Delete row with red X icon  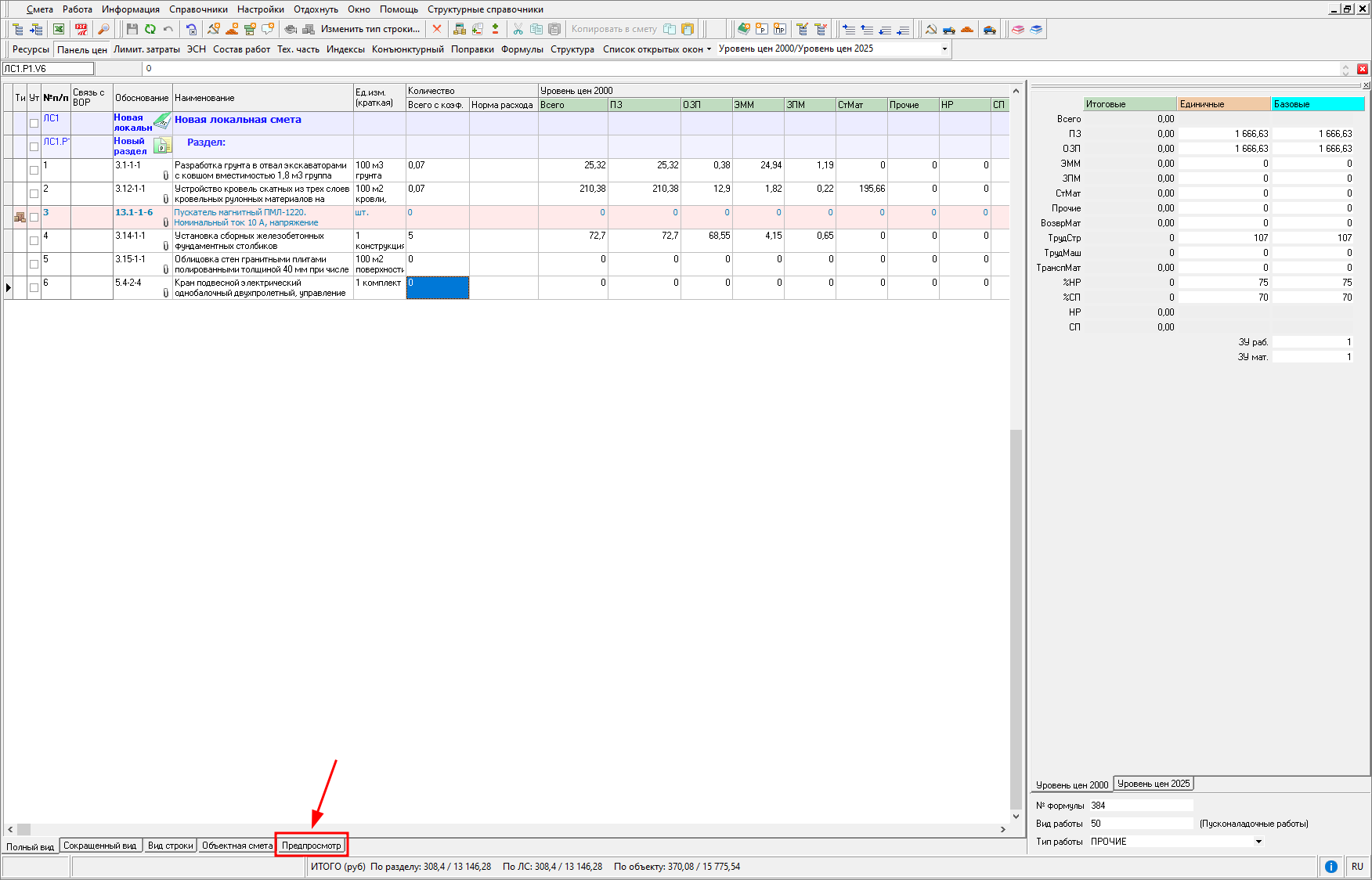(437, 29)
